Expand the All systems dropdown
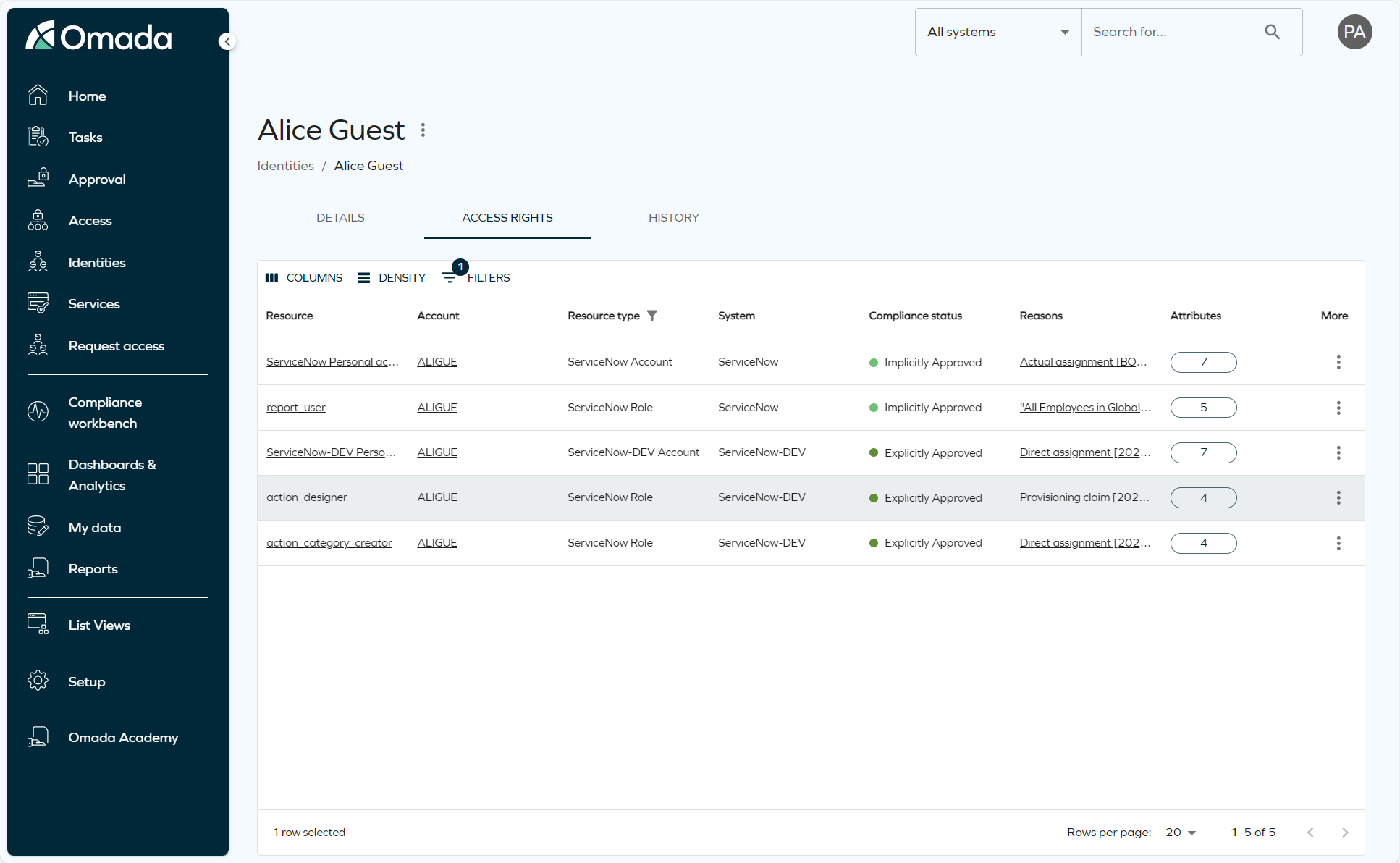Viewport: 1400px width, 863px height. (x=998, y=32)
